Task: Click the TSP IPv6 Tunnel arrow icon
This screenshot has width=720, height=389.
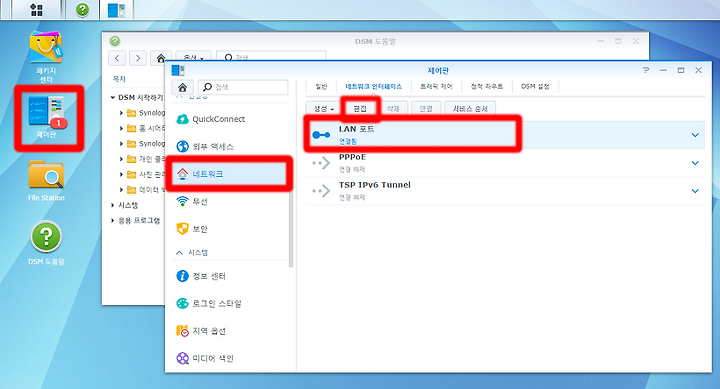Action: click(x=321, y=191)
